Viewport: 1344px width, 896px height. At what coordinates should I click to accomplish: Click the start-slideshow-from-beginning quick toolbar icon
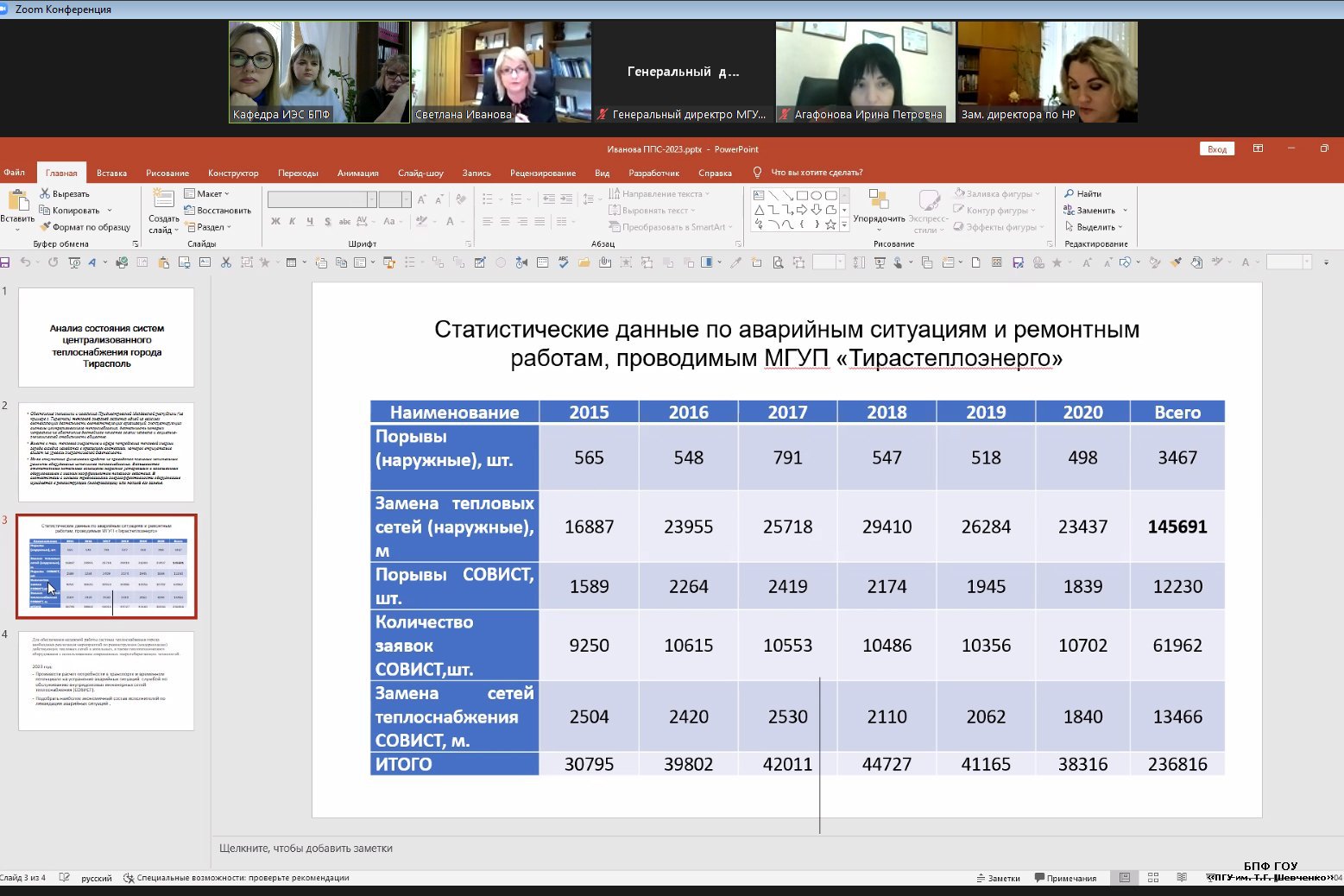(x=75, y=262)
